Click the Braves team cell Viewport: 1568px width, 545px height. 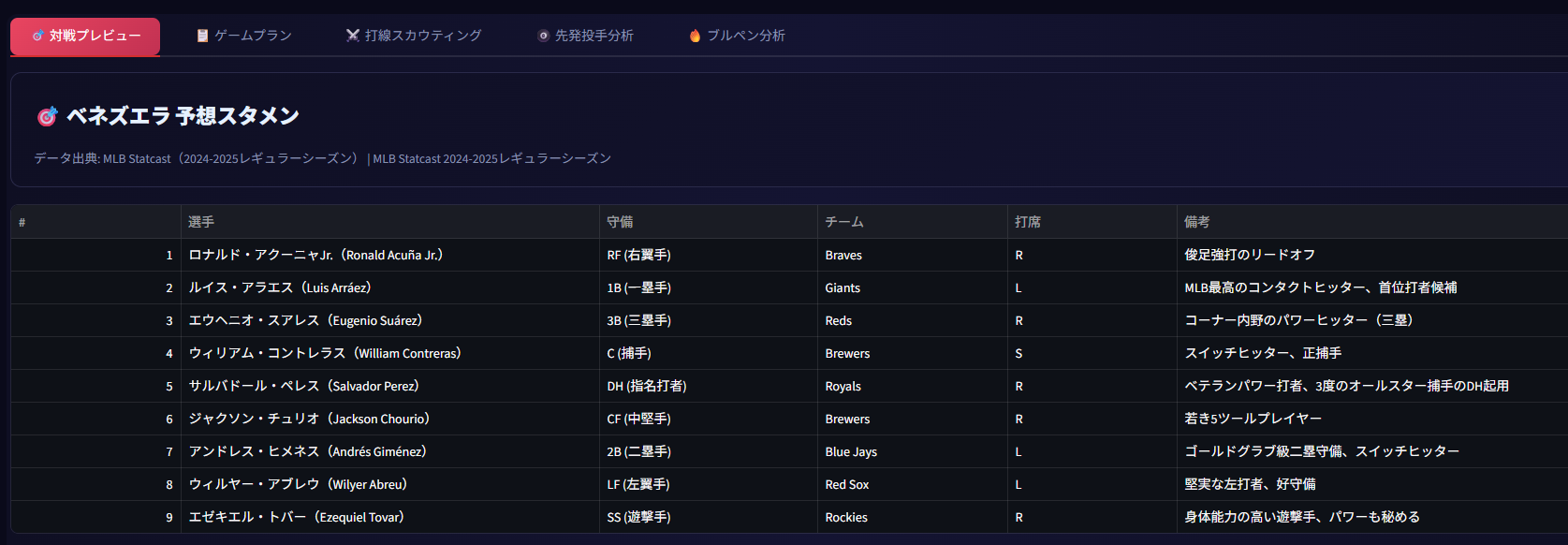point(913,255)
